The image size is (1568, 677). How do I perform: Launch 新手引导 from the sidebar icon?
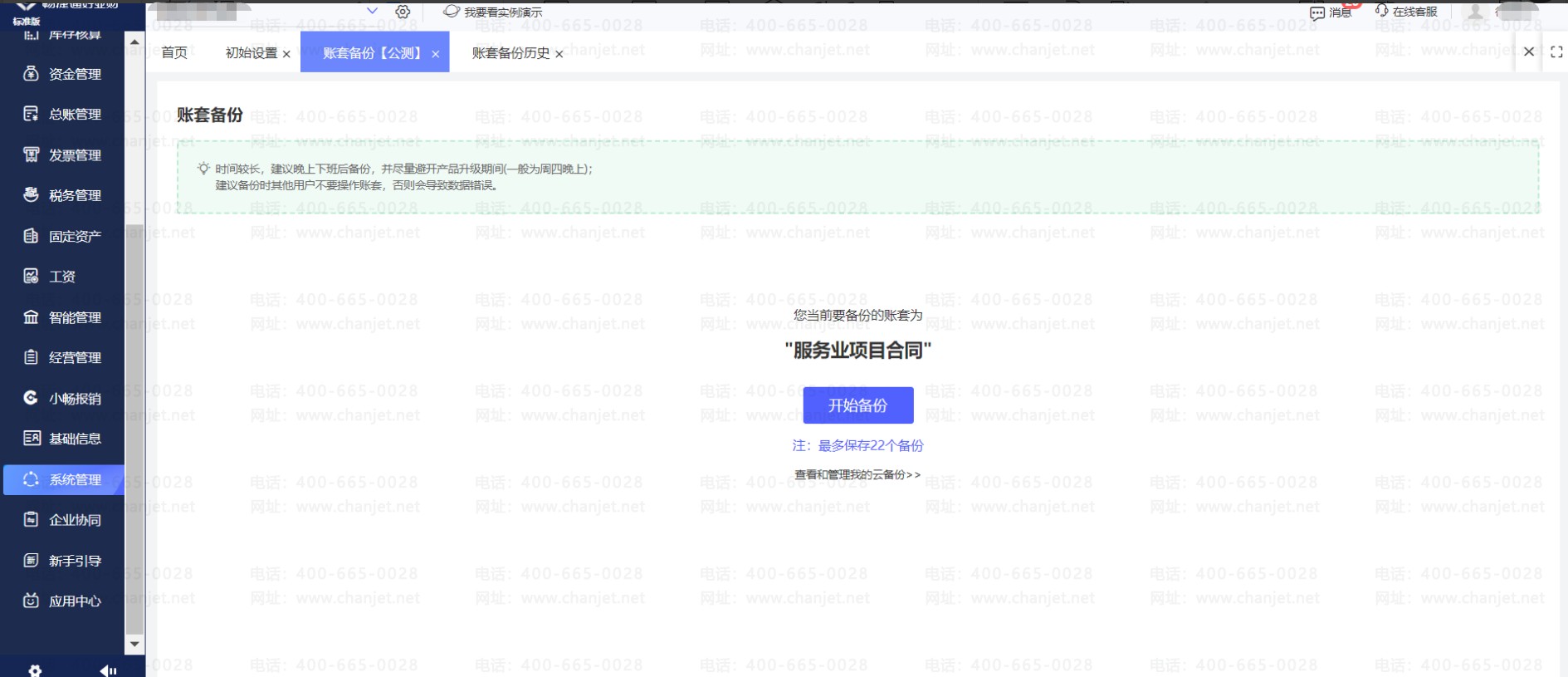point(31,561)
